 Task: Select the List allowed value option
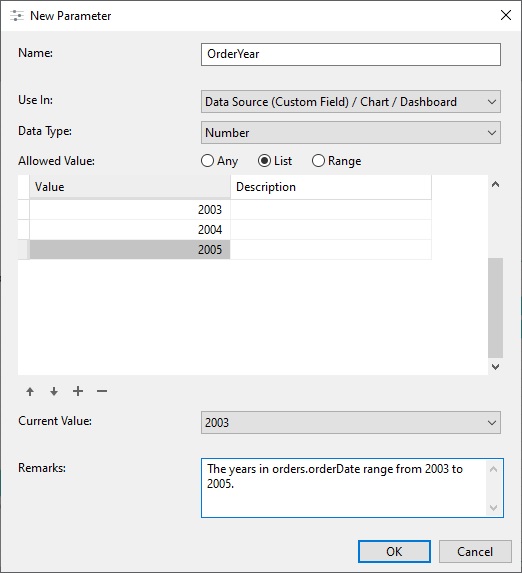click(x=275, y=161)
